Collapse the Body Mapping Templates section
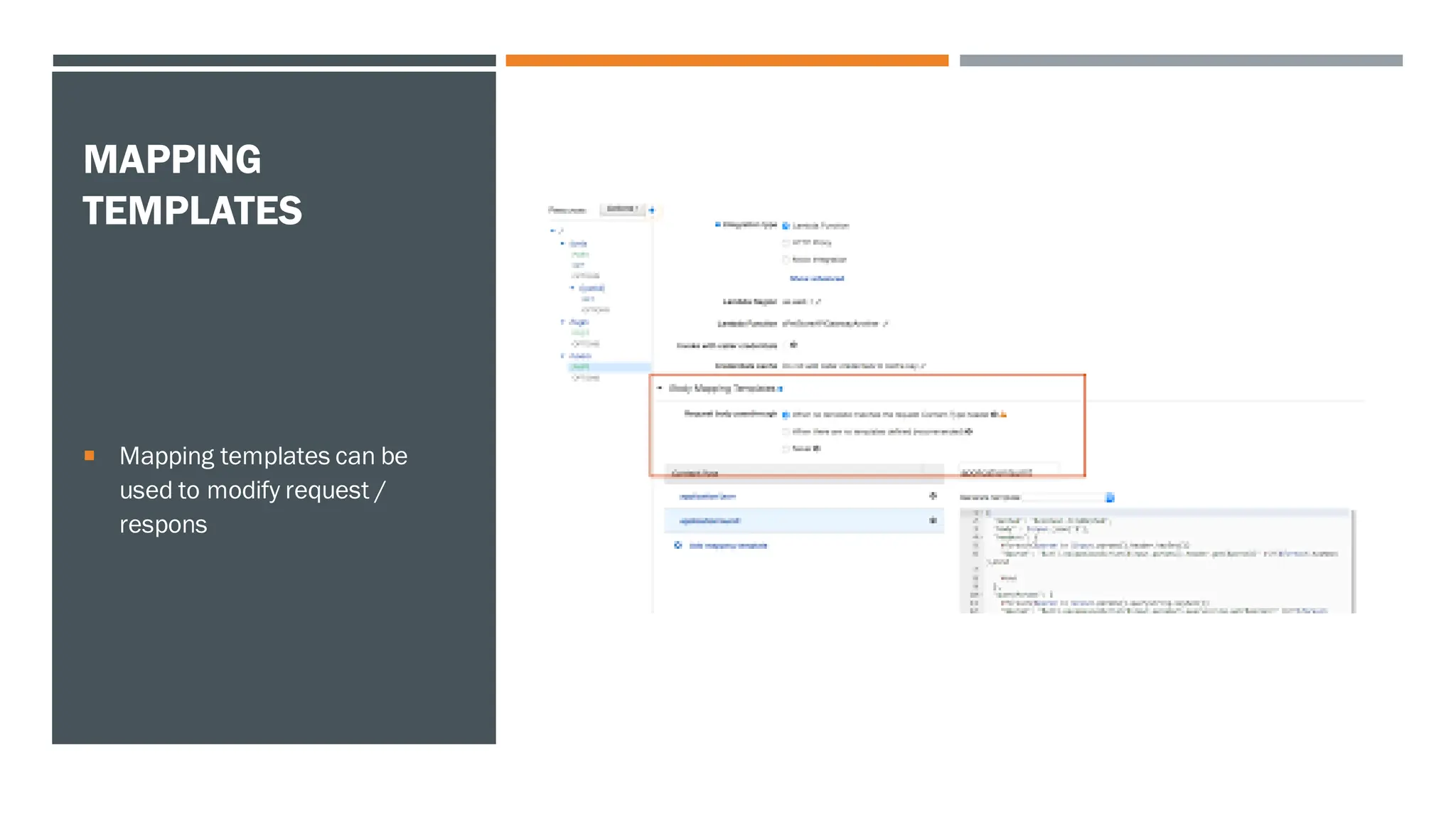The height and width of the screenshot is (819, 1456). point(660,388)
